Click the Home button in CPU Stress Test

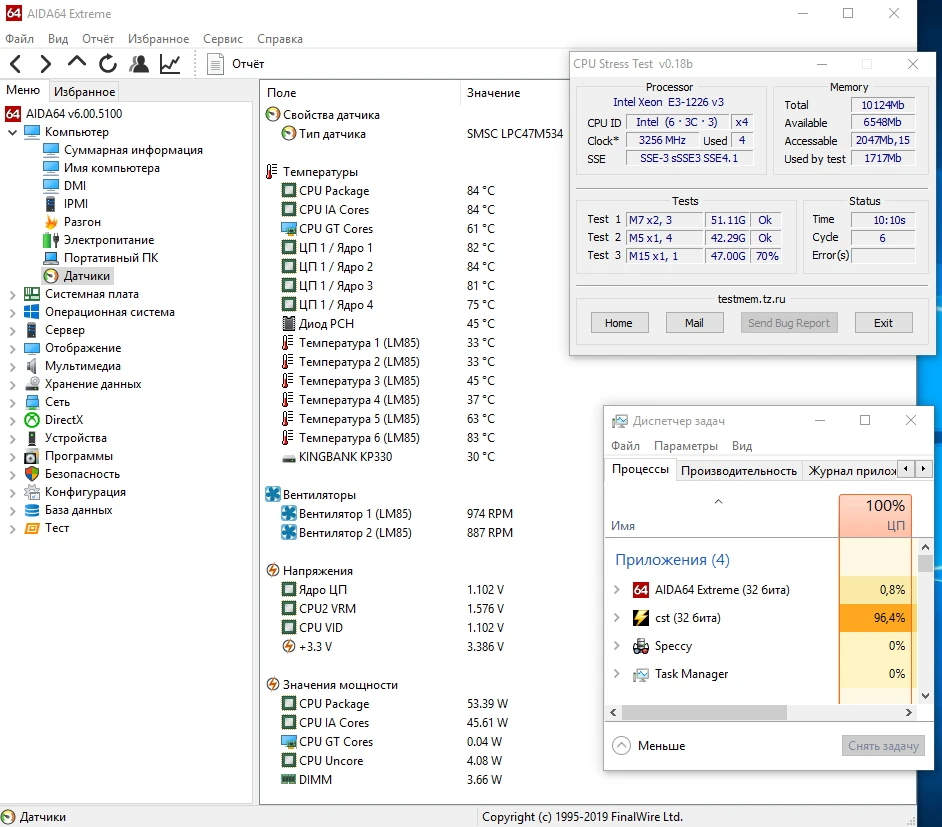[619, 323]
